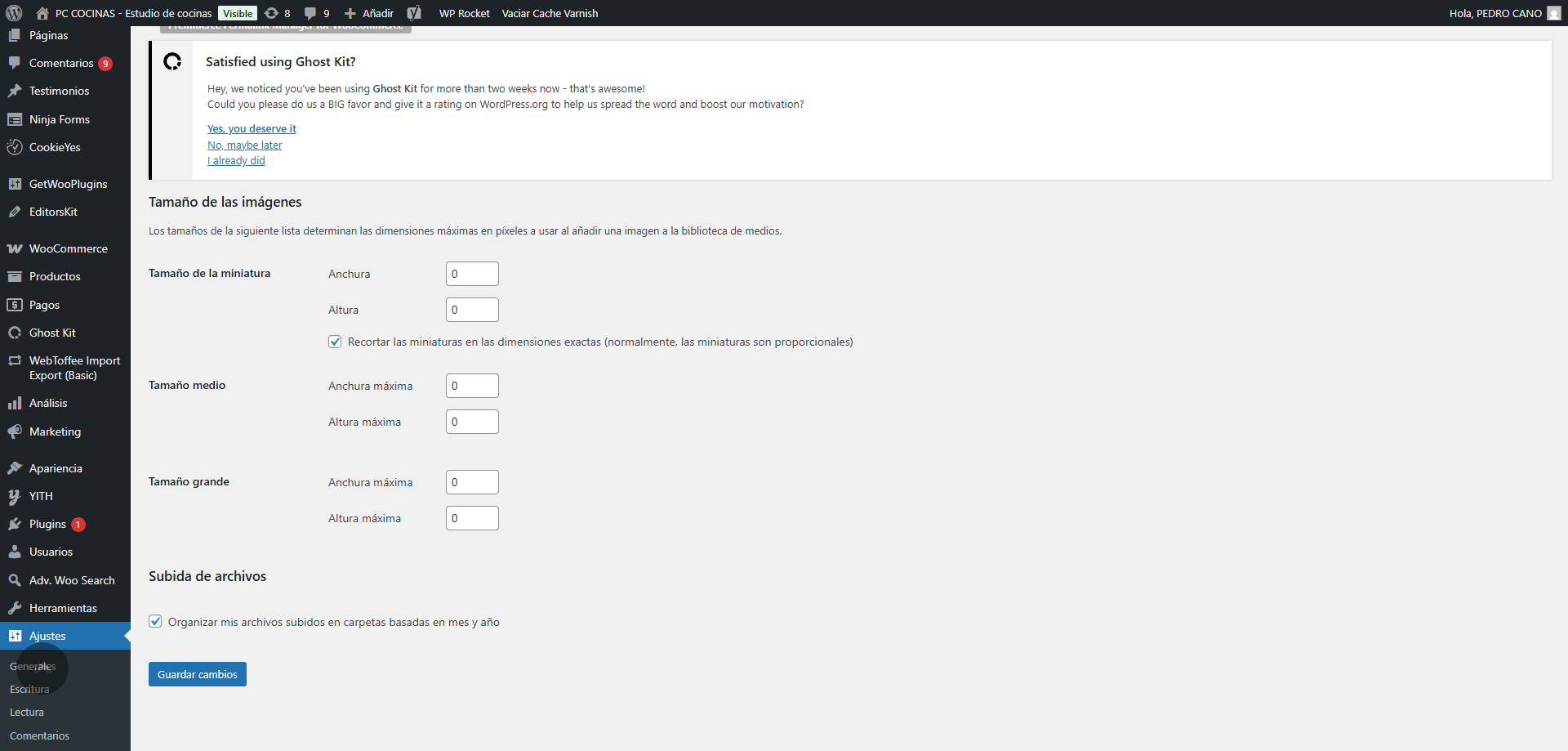The width and height of the screenshot is (1568, 751).
Task: Click the Usuarios person icon
Action: [15, 552]
